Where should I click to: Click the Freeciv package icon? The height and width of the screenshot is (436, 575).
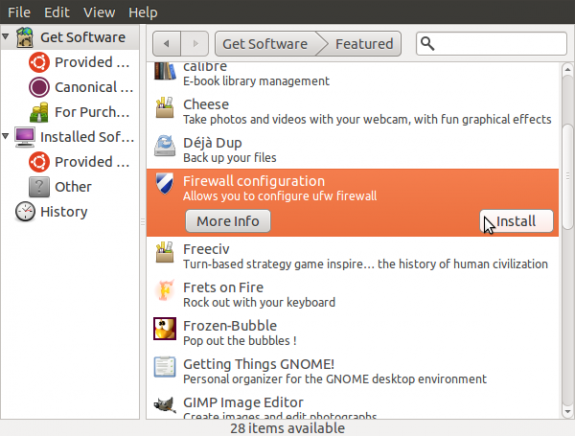point(165,252)
